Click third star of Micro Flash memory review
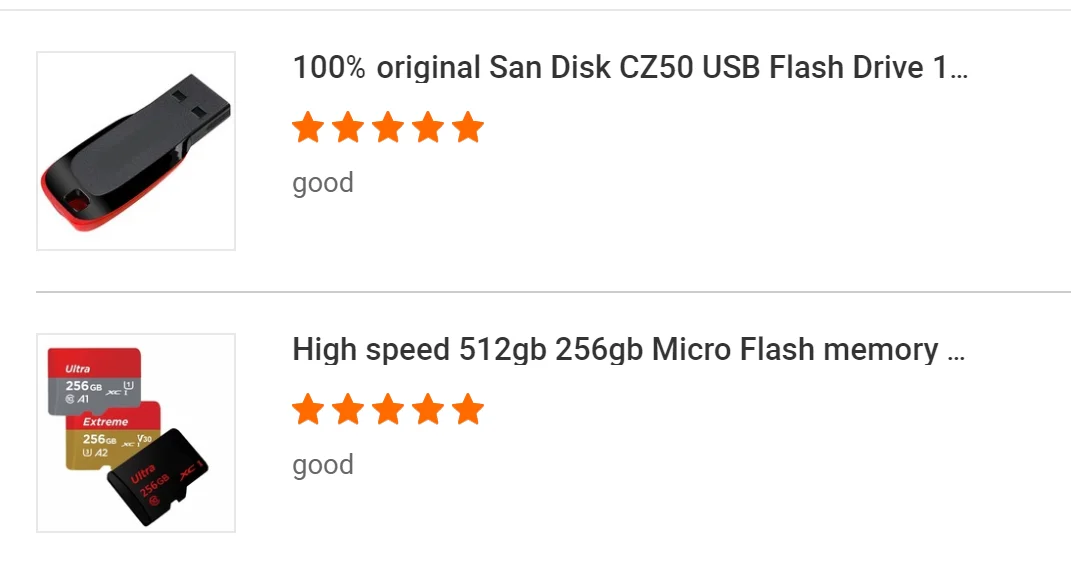This screenshot has width=1071, height=563. pos(388,410)
